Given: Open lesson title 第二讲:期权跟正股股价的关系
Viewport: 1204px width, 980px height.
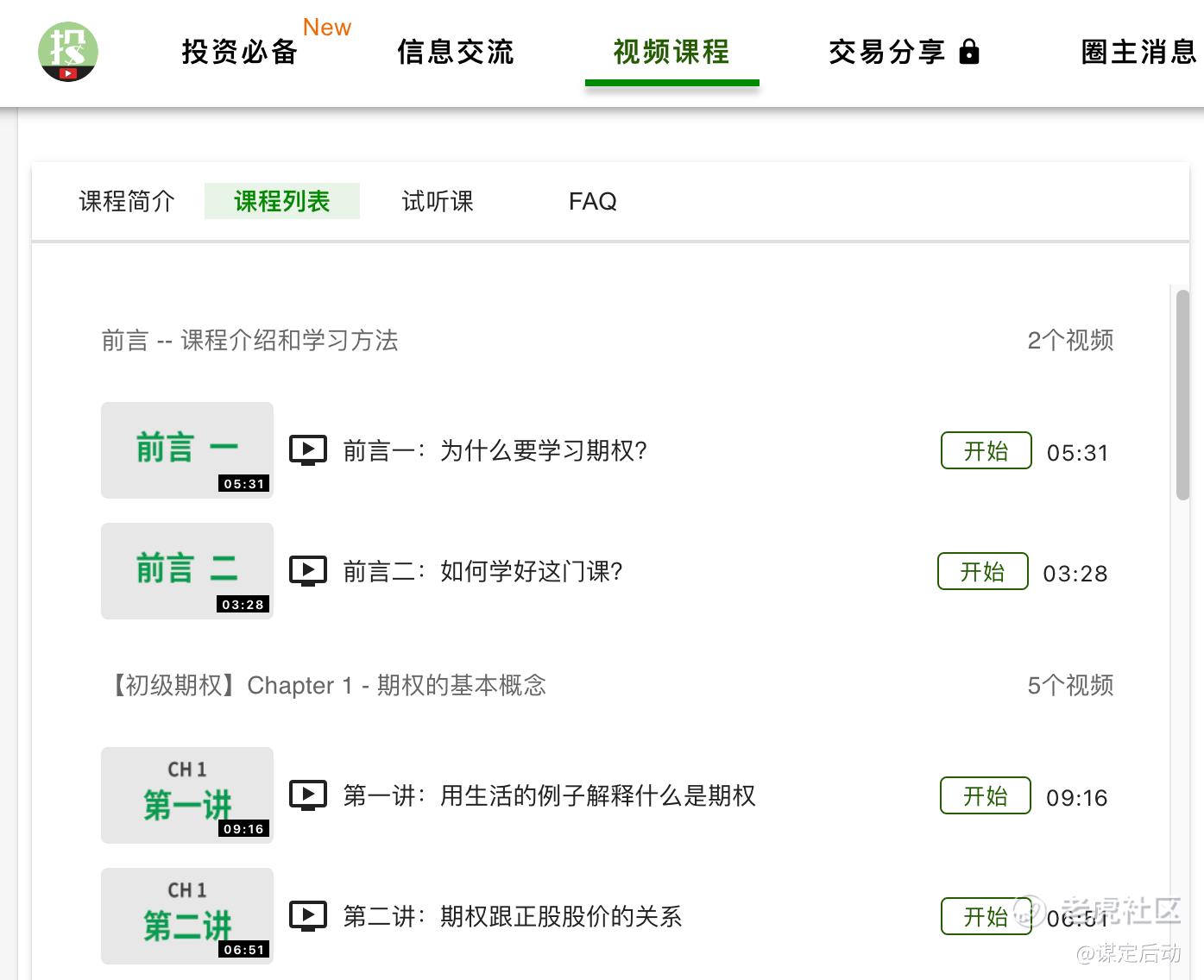Looking at the screenshot, I should [x=513, y=916].
